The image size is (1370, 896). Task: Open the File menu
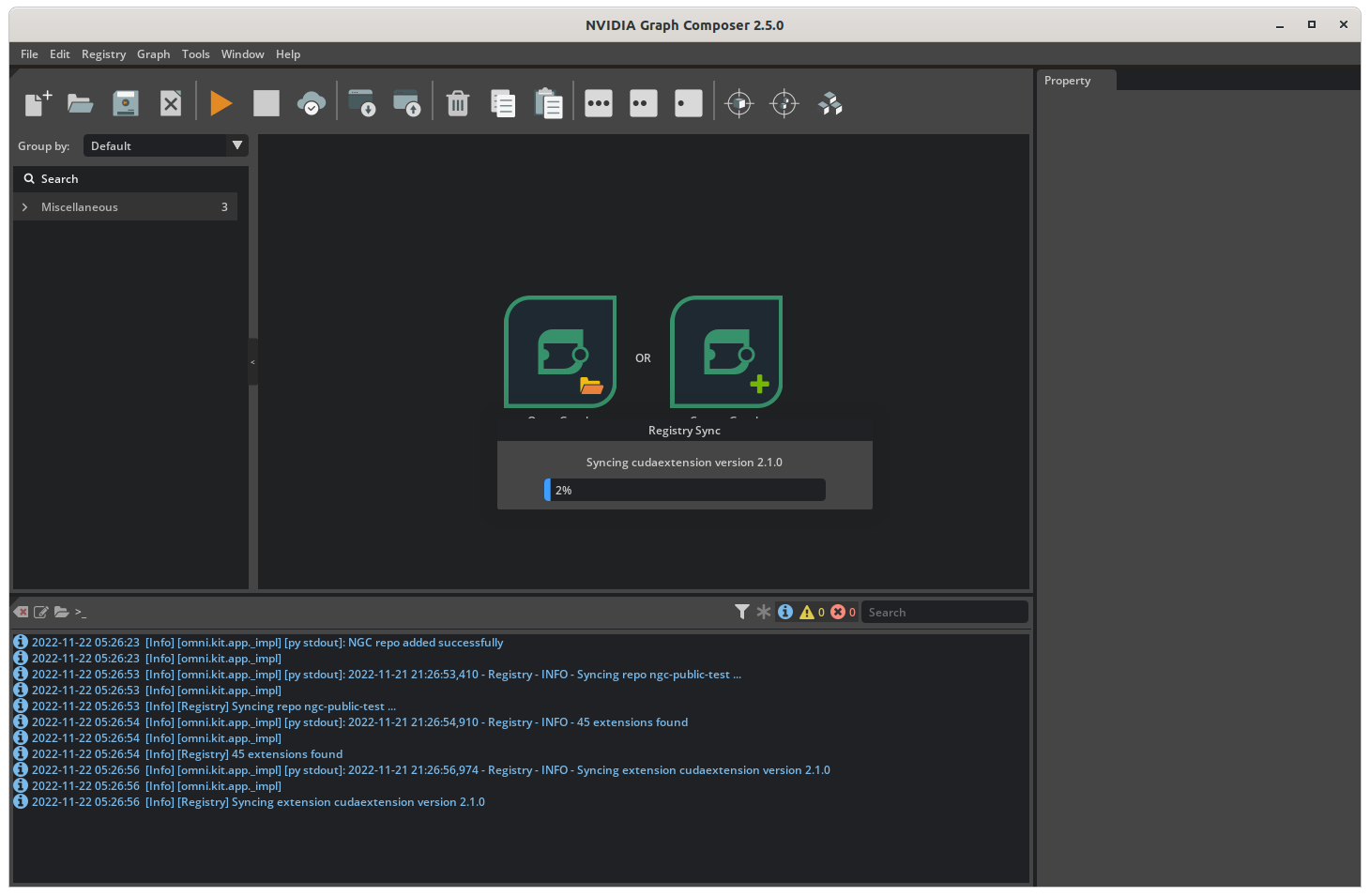(x=30, y=54)
